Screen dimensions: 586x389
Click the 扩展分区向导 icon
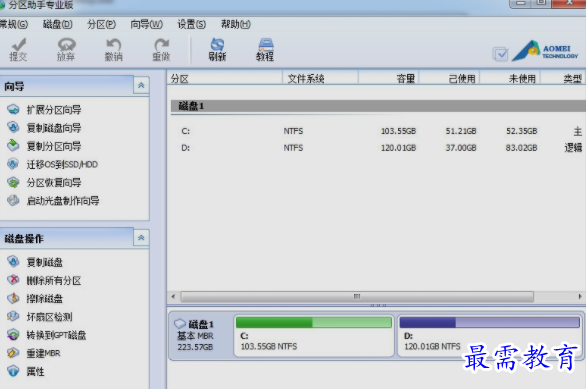pyautogui.click(x=13, y=109)
